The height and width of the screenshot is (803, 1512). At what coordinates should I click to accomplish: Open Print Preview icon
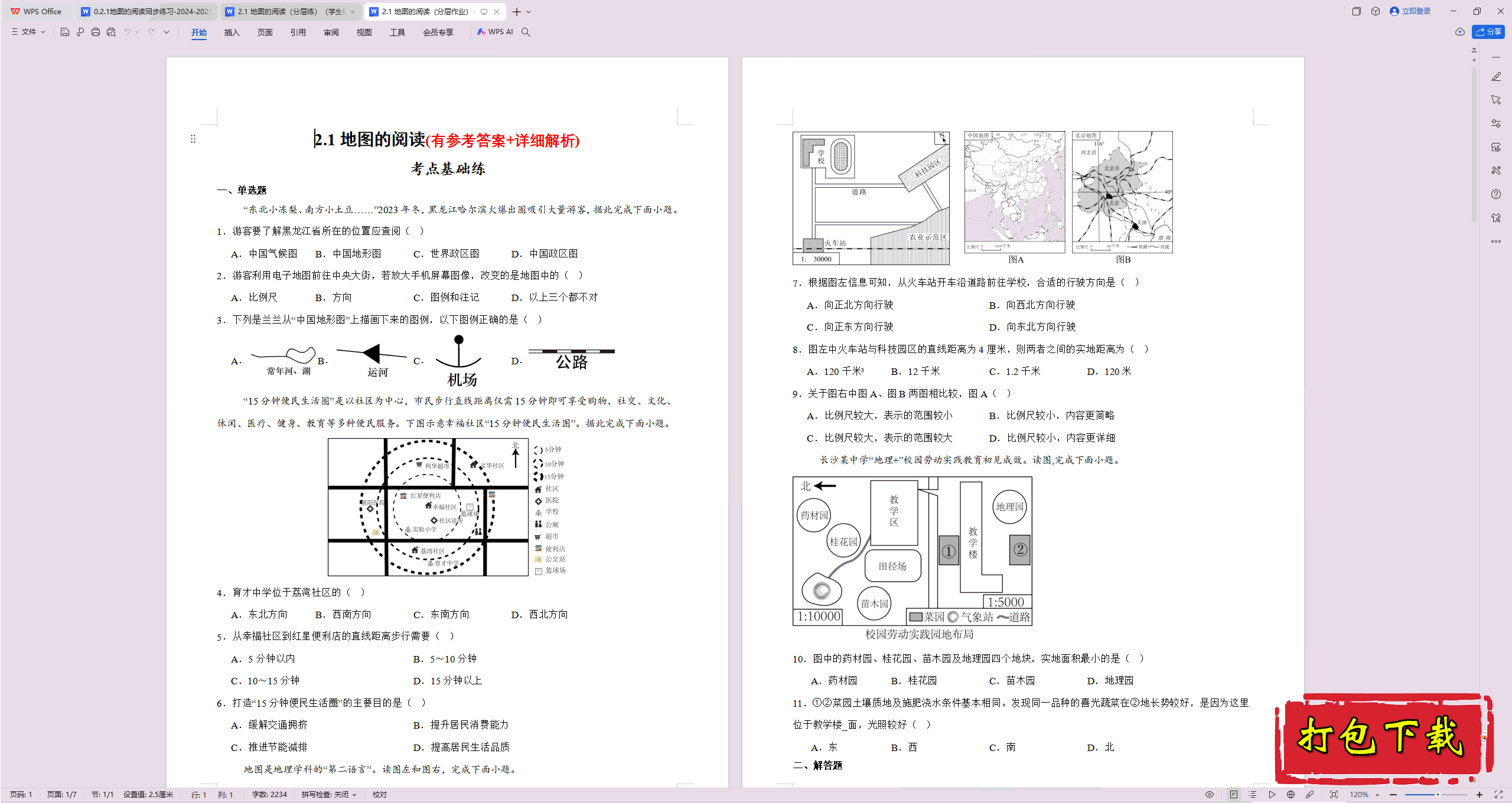coord(111,32)
